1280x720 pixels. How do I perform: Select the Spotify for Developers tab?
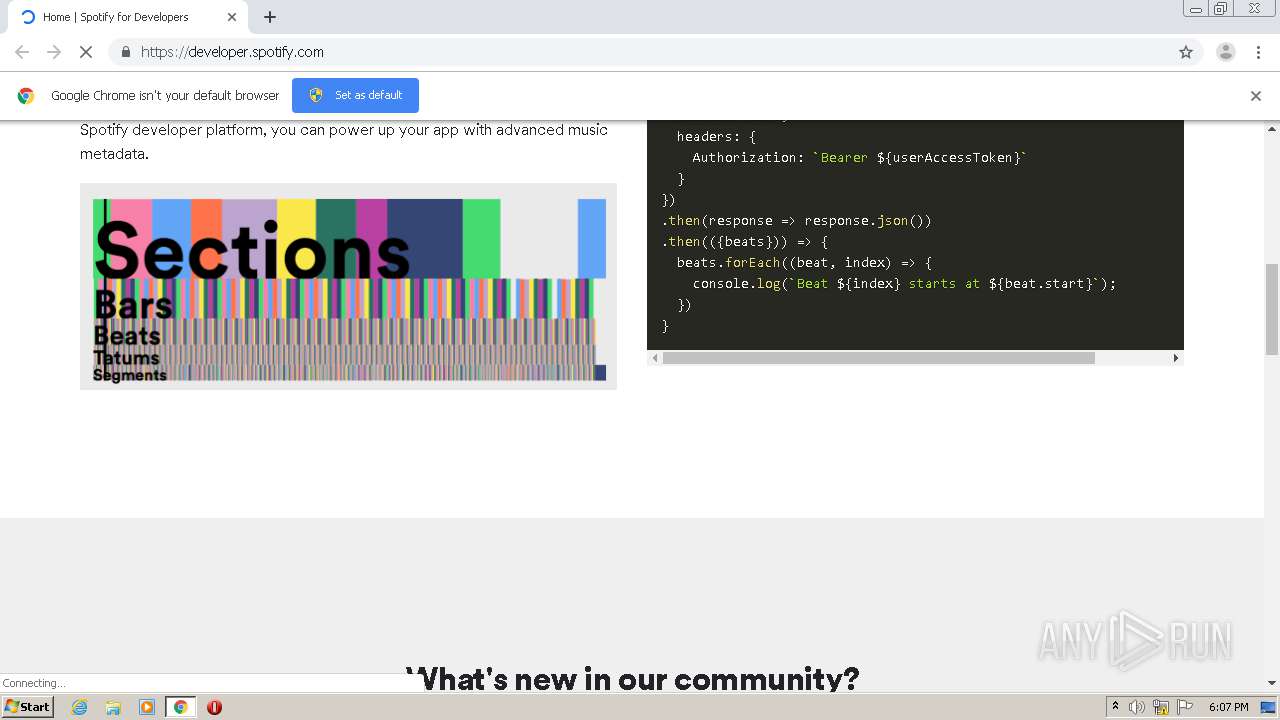point(125,17)
